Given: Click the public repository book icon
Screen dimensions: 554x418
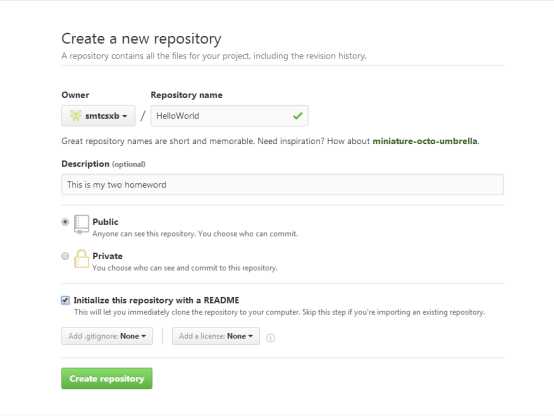Looking at the screenshot, I should (x=81, y=224).
